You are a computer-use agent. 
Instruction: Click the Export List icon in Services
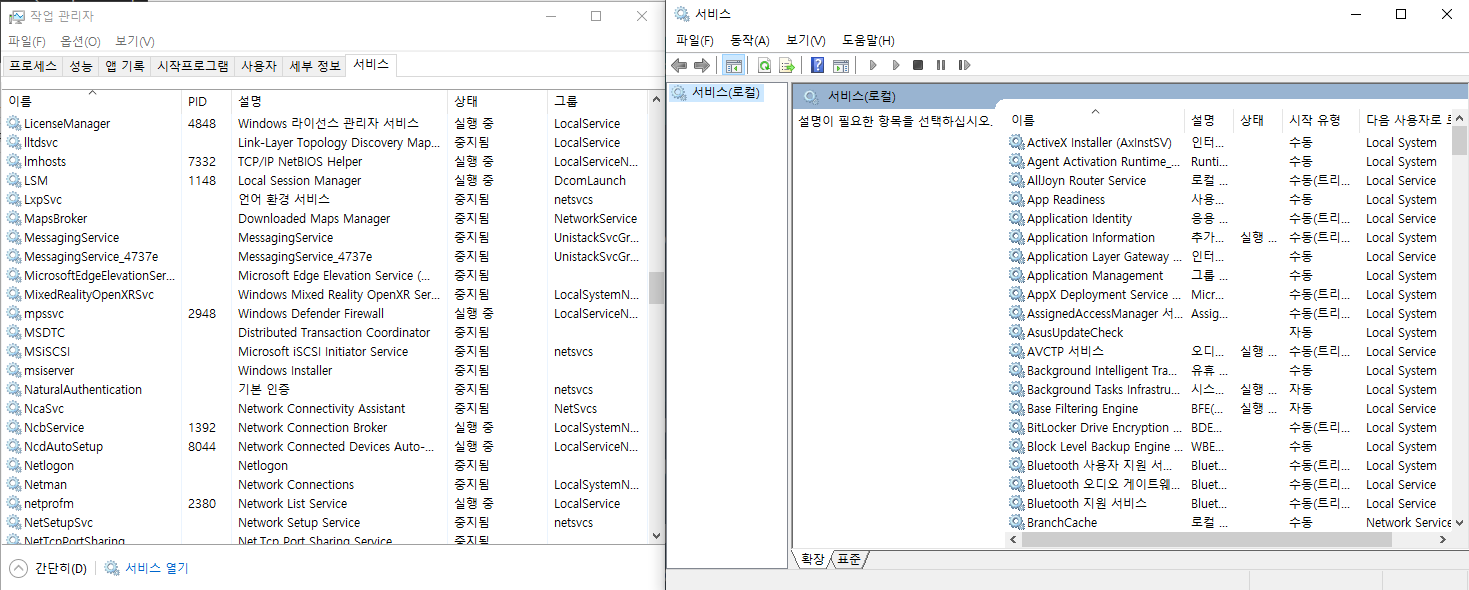click(x=786, y=65)
